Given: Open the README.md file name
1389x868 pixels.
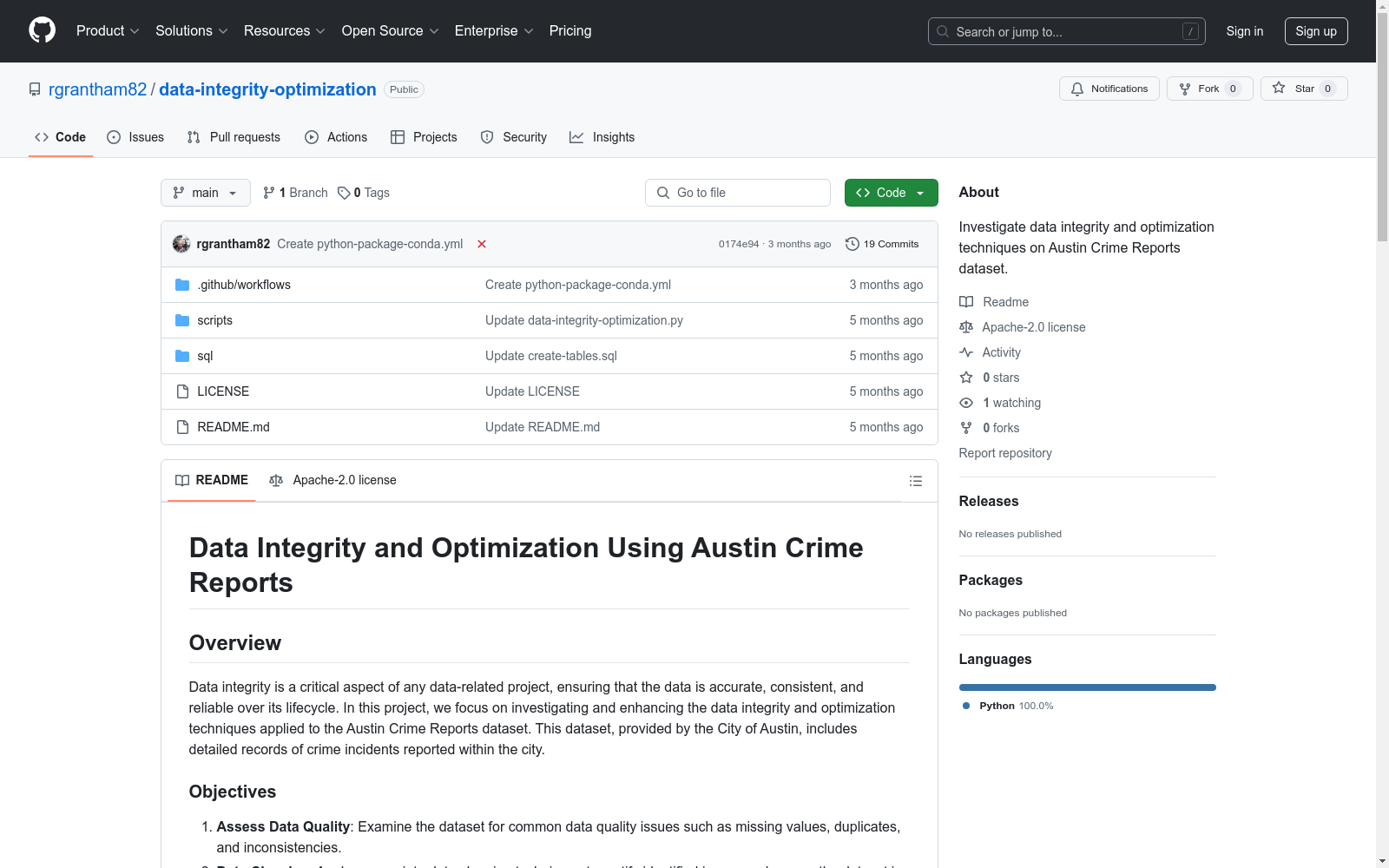Looking at the screenshot, I should [234, 427].
